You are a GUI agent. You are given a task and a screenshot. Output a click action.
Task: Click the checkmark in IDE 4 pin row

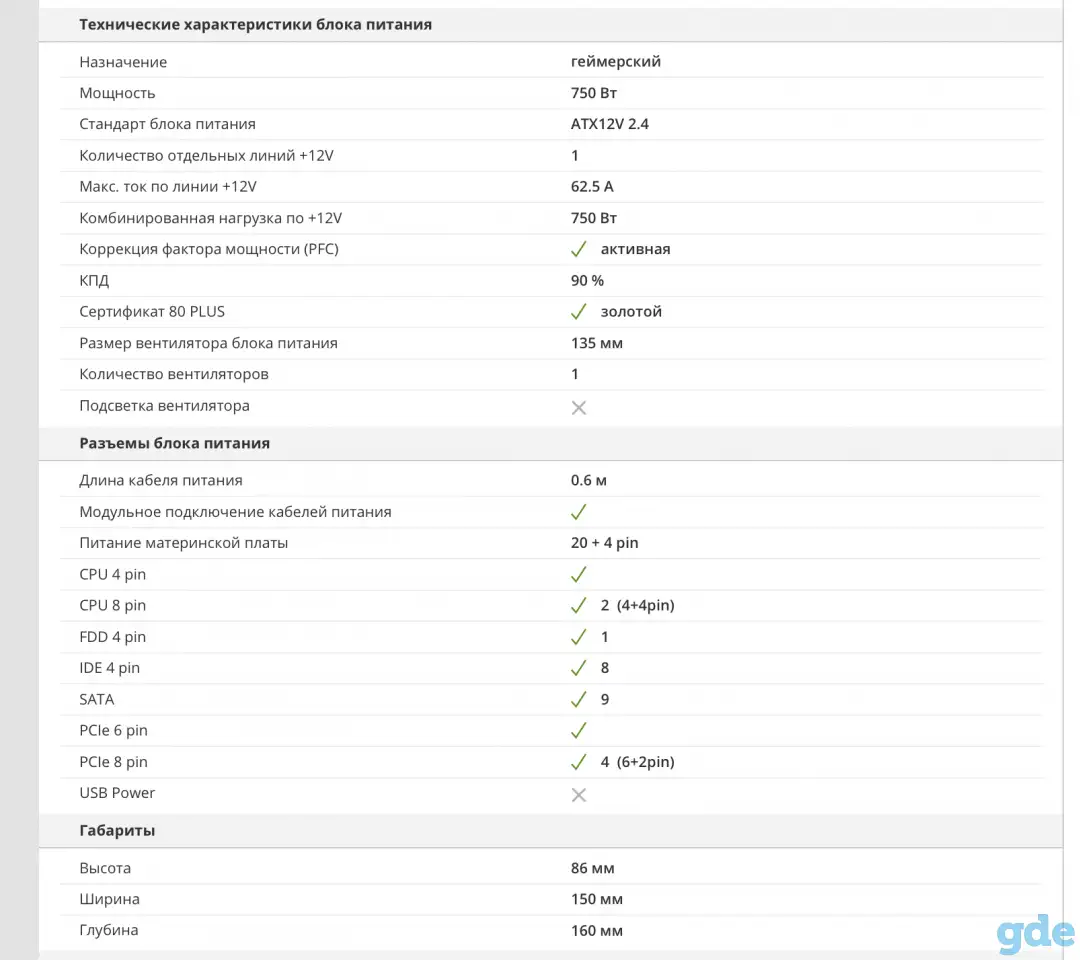(579, 668)
